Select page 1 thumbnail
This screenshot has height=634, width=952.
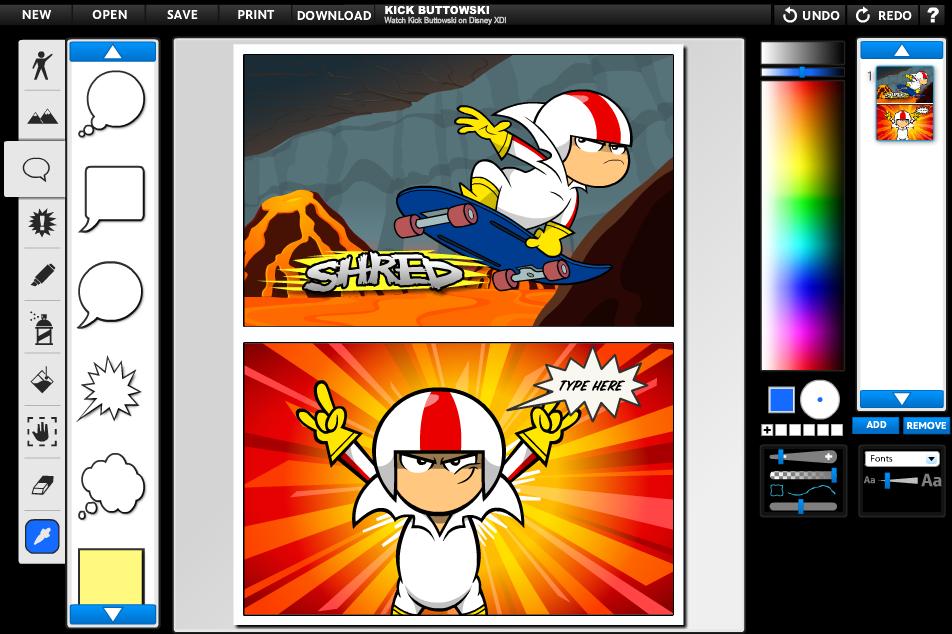pos(905,103)
